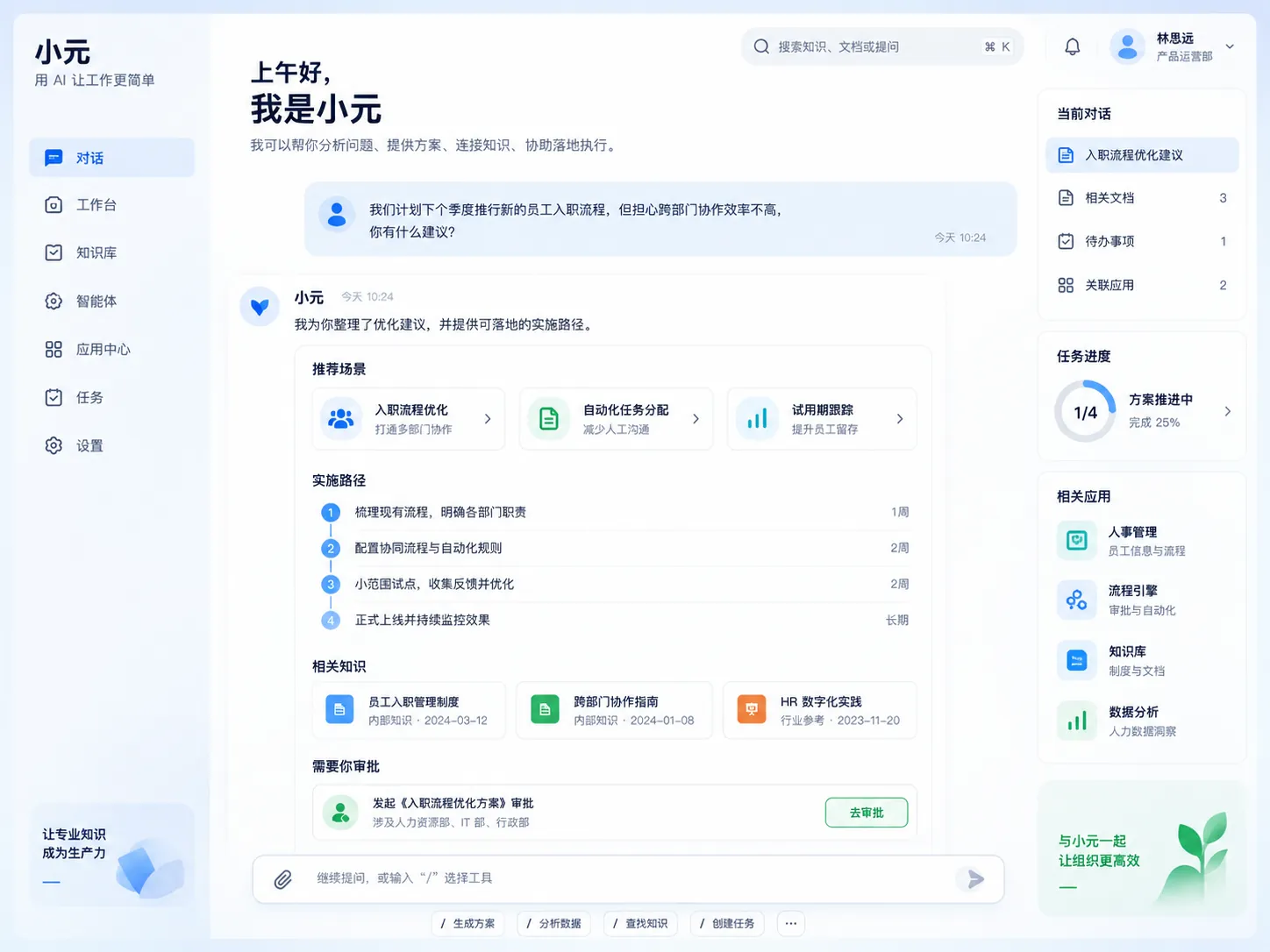Click the HR 数字化实践 orange icon
Image resolution: width=1270 pixels, height=952 pixels.
pos(752,709)
